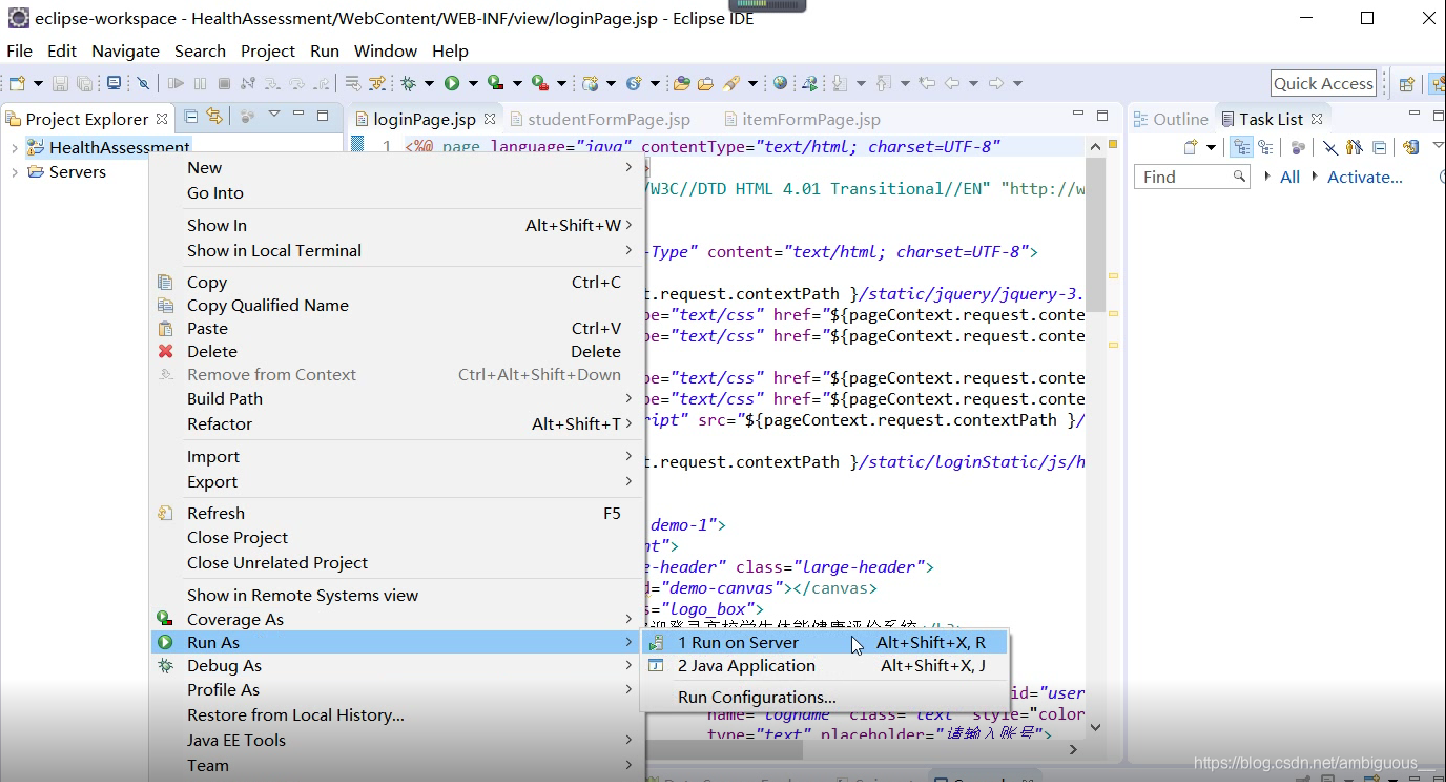Click the Activate... link in Task List

(x=1365, y=177)
